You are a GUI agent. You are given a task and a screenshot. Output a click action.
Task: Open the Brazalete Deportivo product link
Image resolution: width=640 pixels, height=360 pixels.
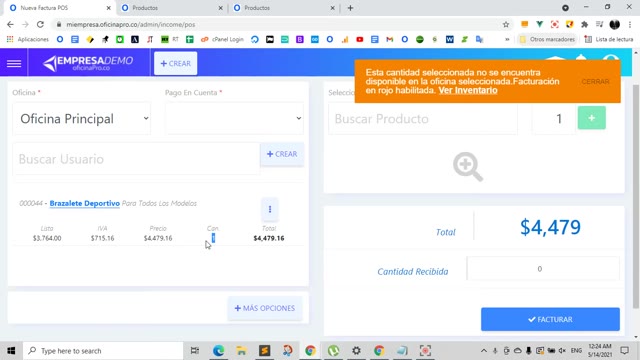click(x=84, y=203)
